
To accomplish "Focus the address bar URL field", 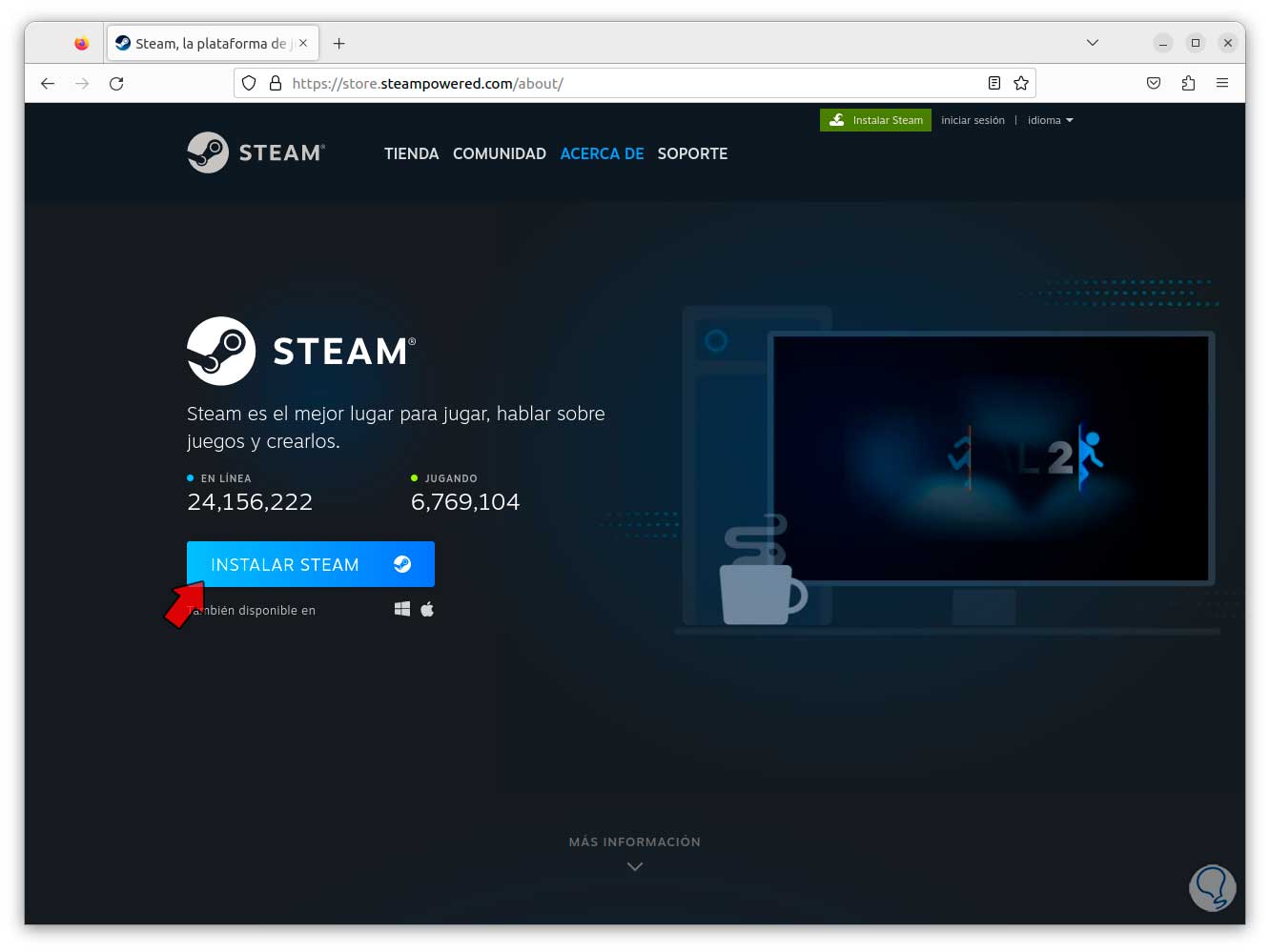I will [634, 84].
